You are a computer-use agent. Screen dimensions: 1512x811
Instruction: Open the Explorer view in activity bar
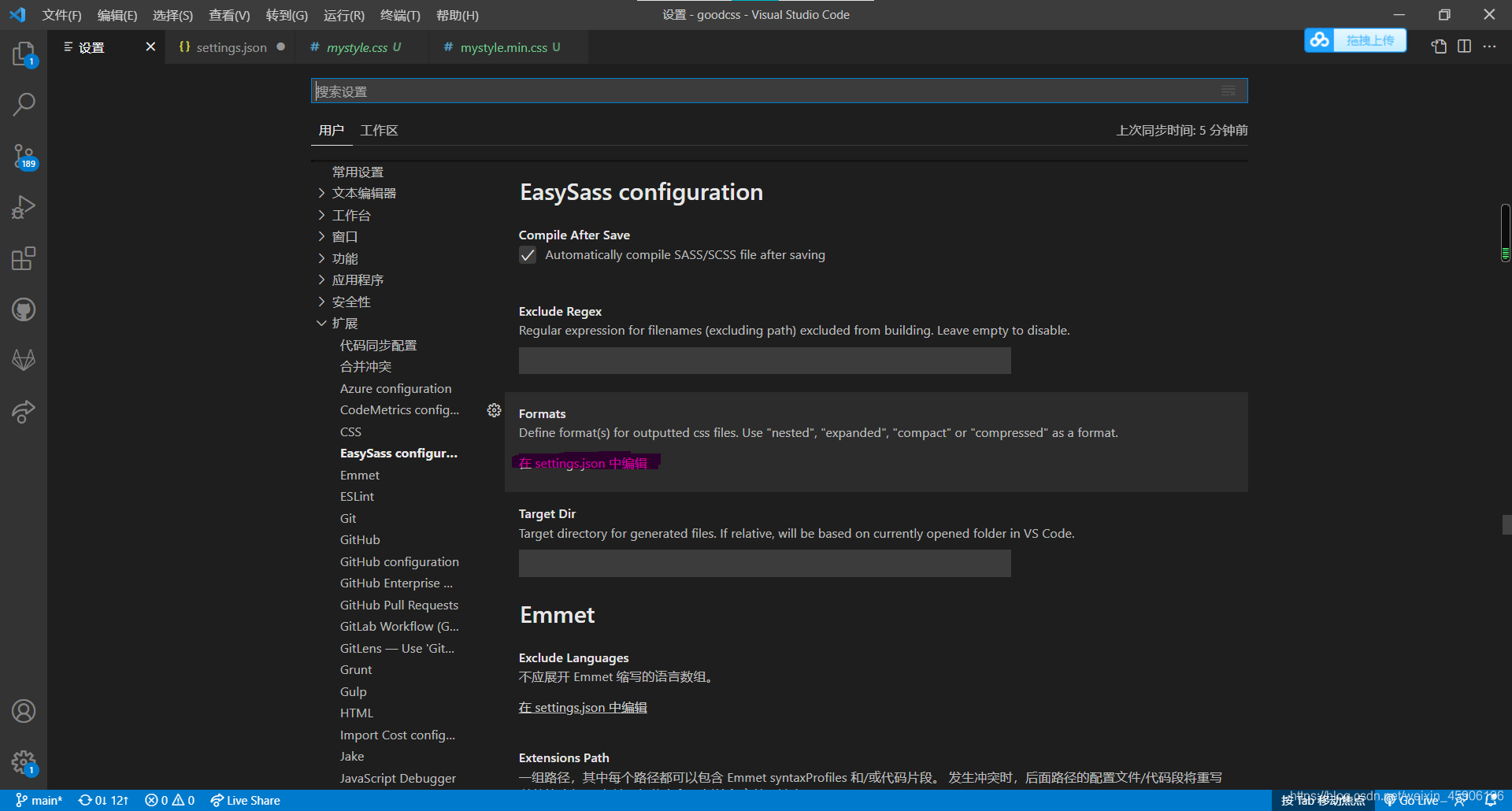(x=24, y=54)
